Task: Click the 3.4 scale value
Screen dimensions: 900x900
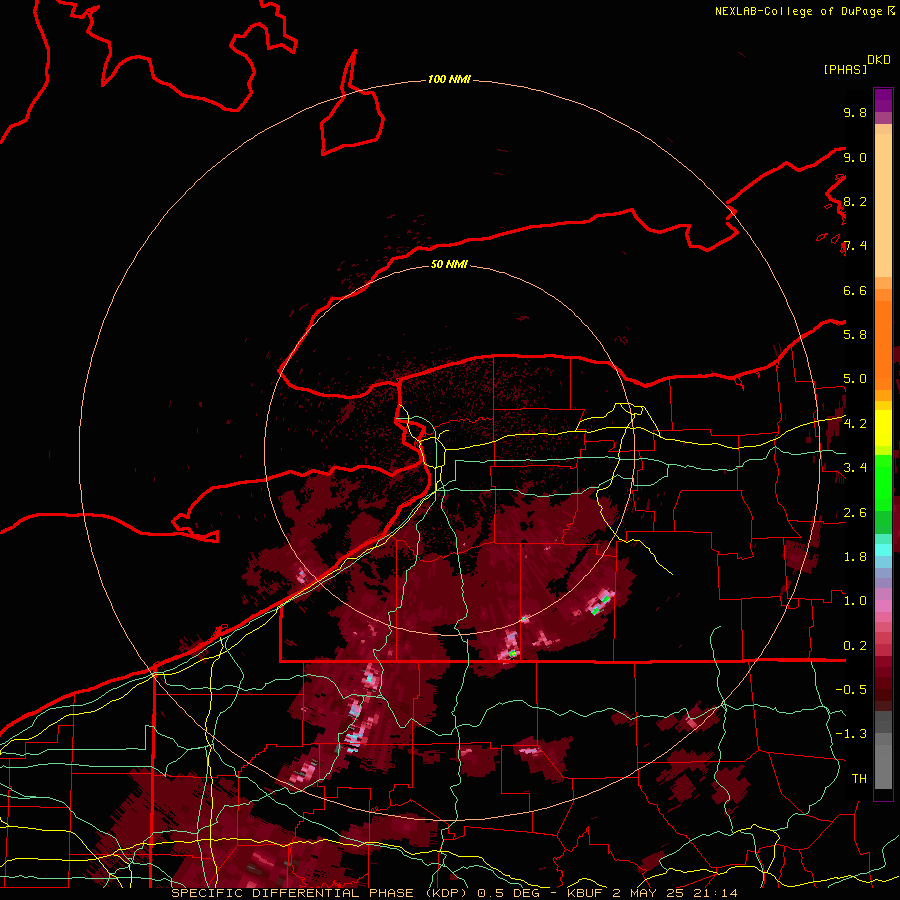Action: 855,468
